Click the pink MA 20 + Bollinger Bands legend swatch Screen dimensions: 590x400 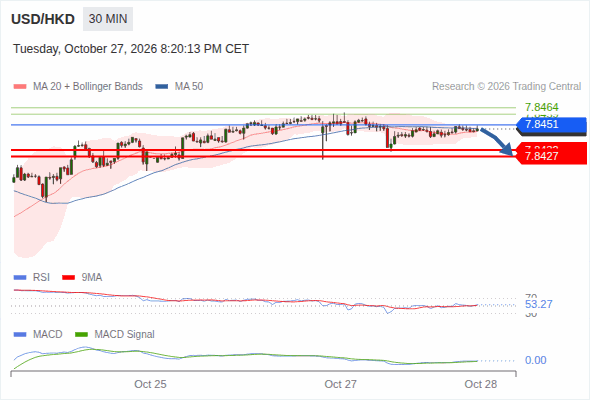click(x=20, y=87)
